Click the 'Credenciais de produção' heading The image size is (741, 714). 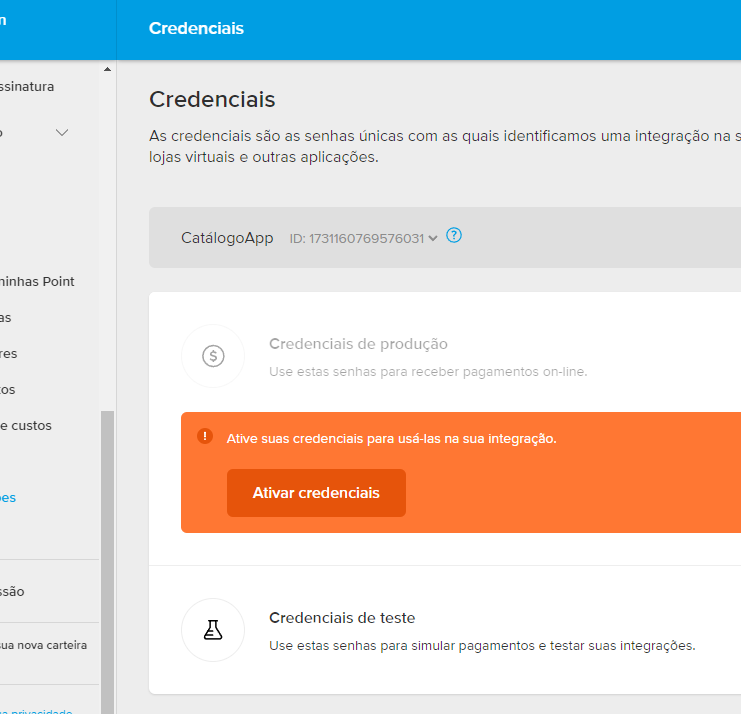[x=358, y=344]
